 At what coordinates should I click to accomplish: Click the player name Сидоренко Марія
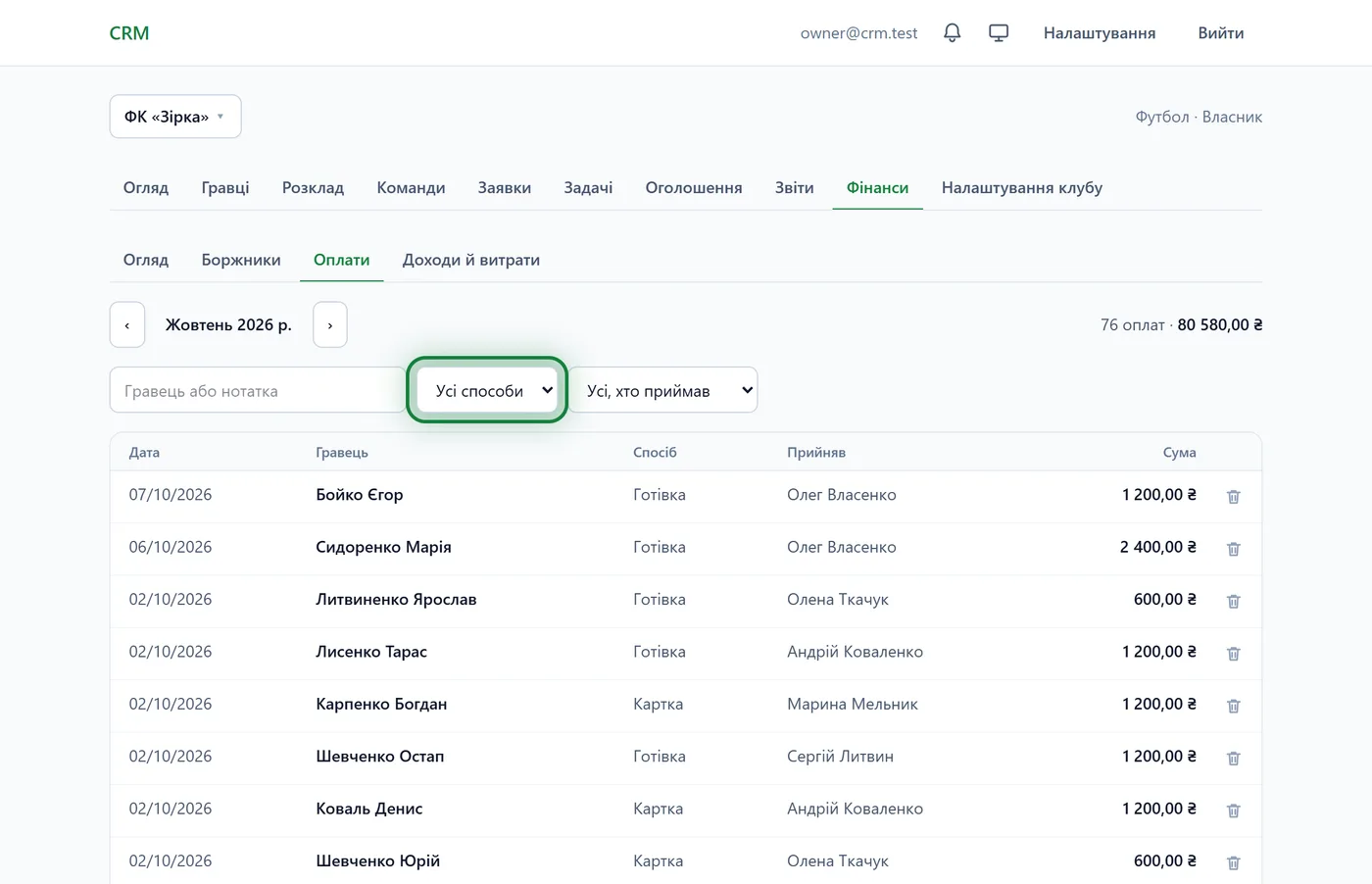click(384, 547)
